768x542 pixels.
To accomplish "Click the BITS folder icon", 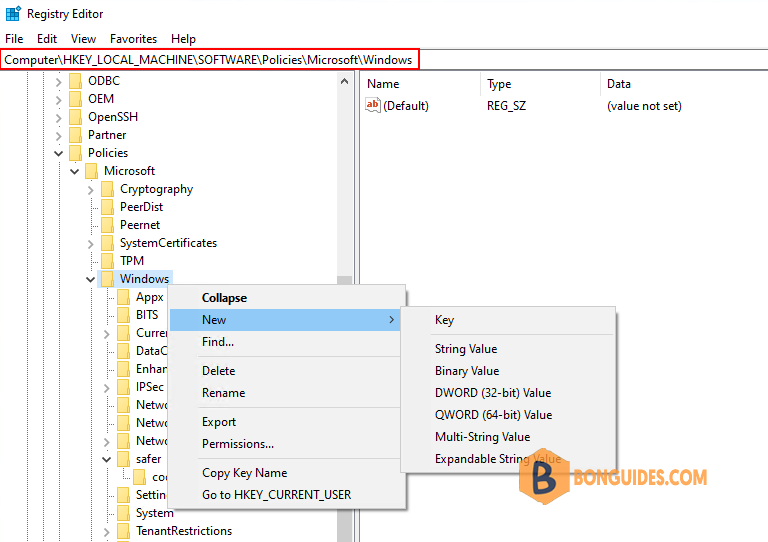I will (x=124, y=315).
